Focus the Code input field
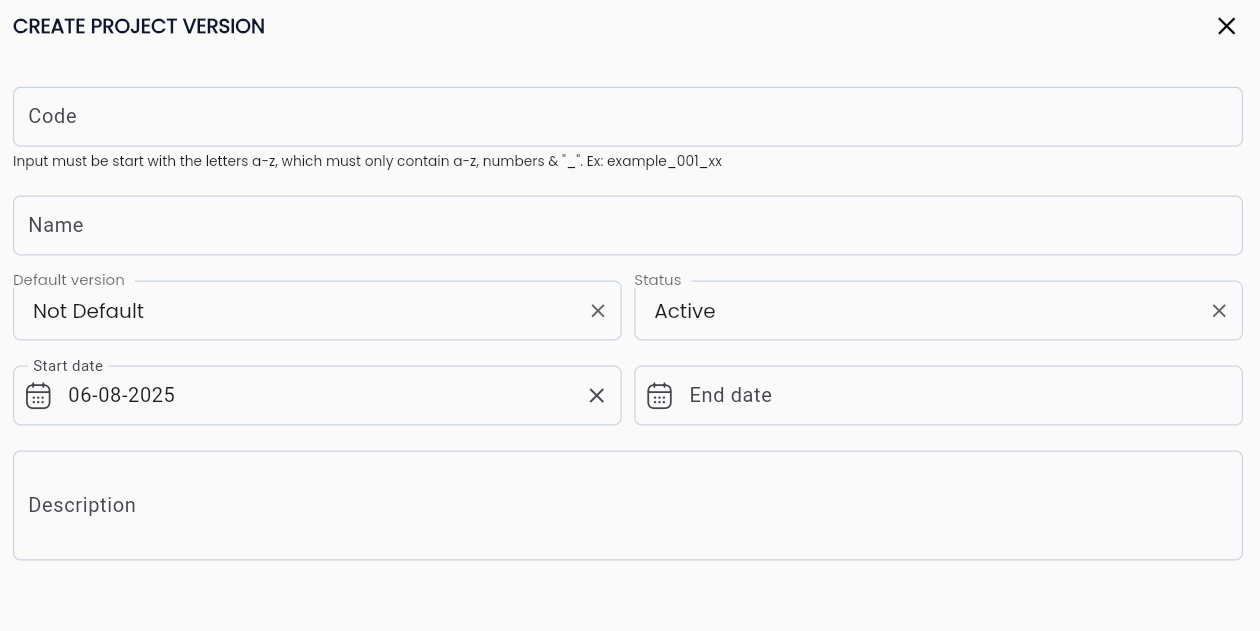 point(627,117)
